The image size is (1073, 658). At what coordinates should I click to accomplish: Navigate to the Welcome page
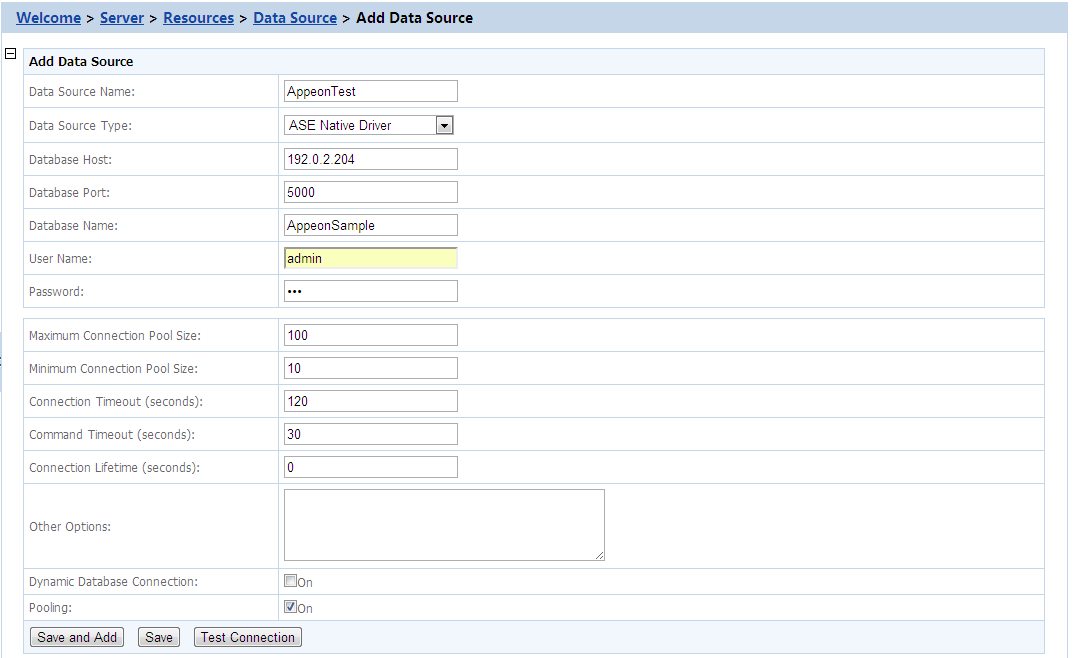click(x=48, y=17)
